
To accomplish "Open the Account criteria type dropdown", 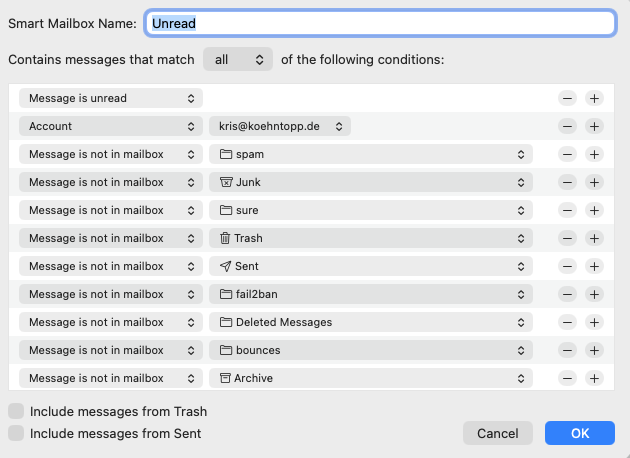I will 110,127.
